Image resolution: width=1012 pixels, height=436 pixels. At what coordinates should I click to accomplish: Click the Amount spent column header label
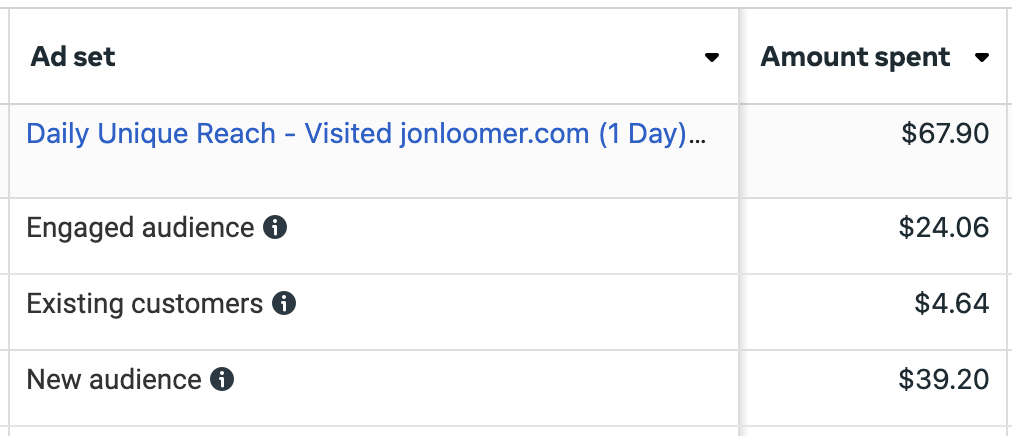coord(855,57)
